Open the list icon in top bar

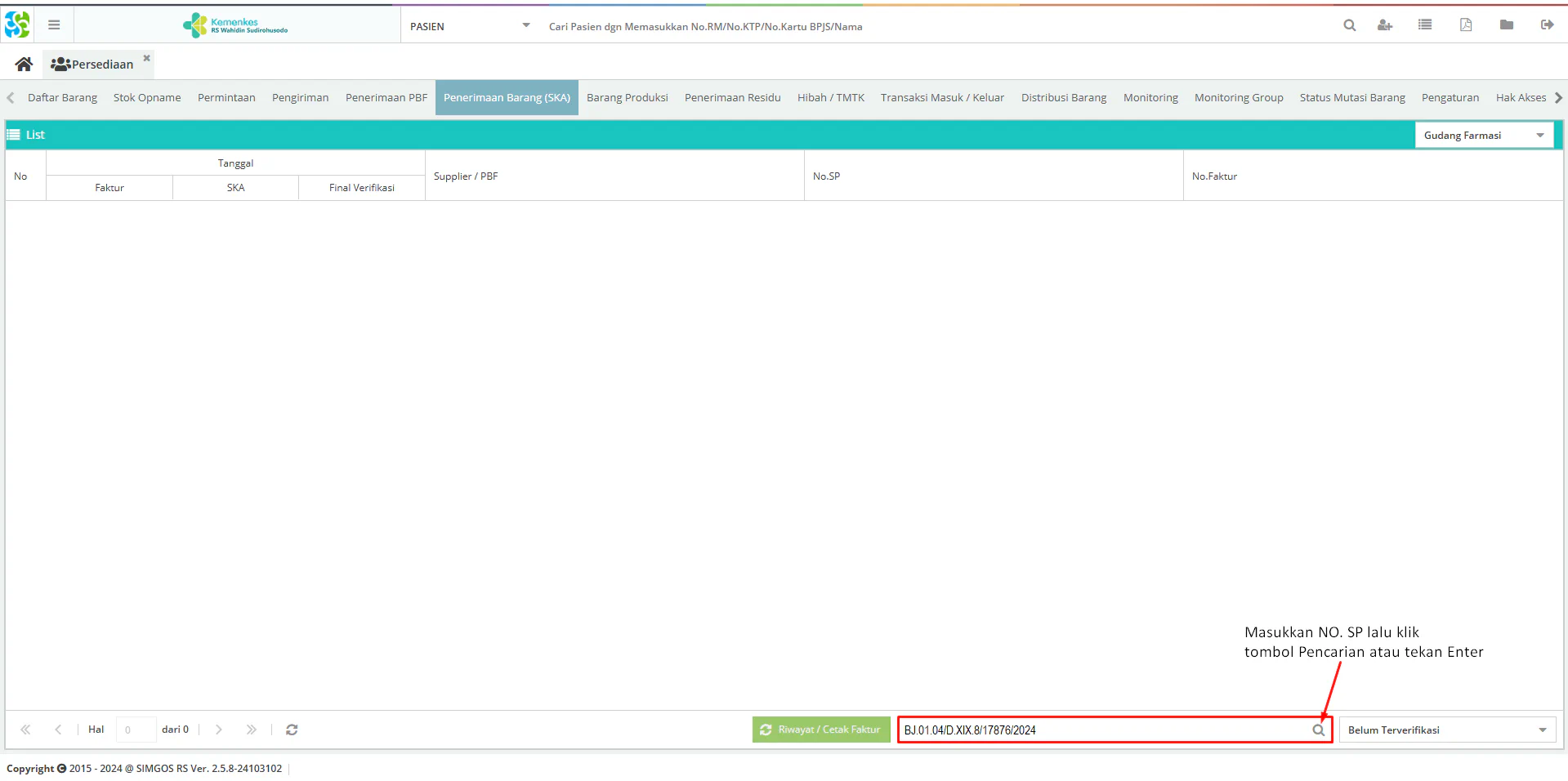(1425, 25)
